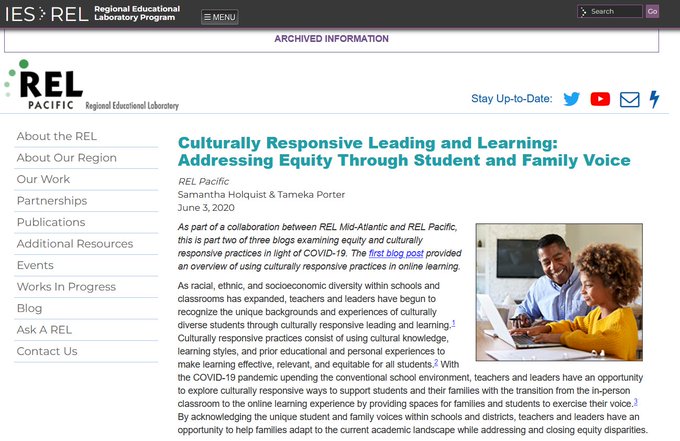The width and height of the screenshot is (680, 441).
Task: Click the lightning bolt news flash icon
Action: [x=654, y=99]
